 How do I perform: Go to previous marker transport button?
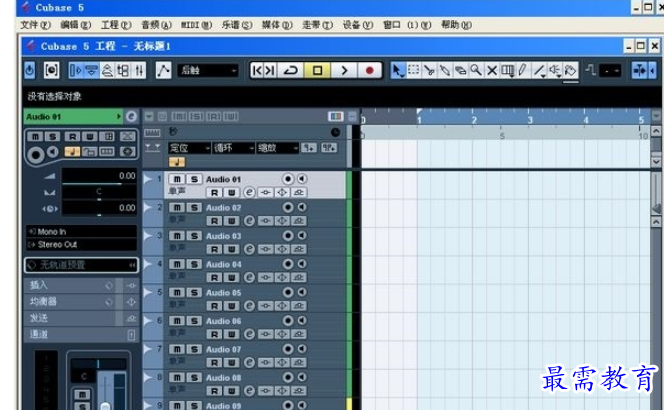tap(257, 70)
